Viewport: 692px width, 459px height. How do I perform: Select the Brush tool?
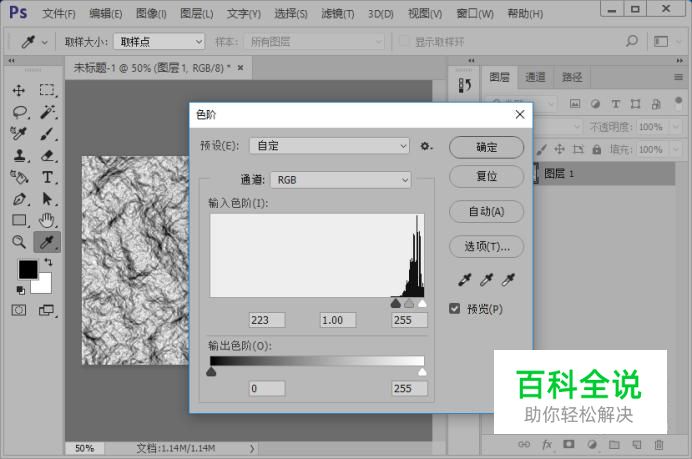47,134
